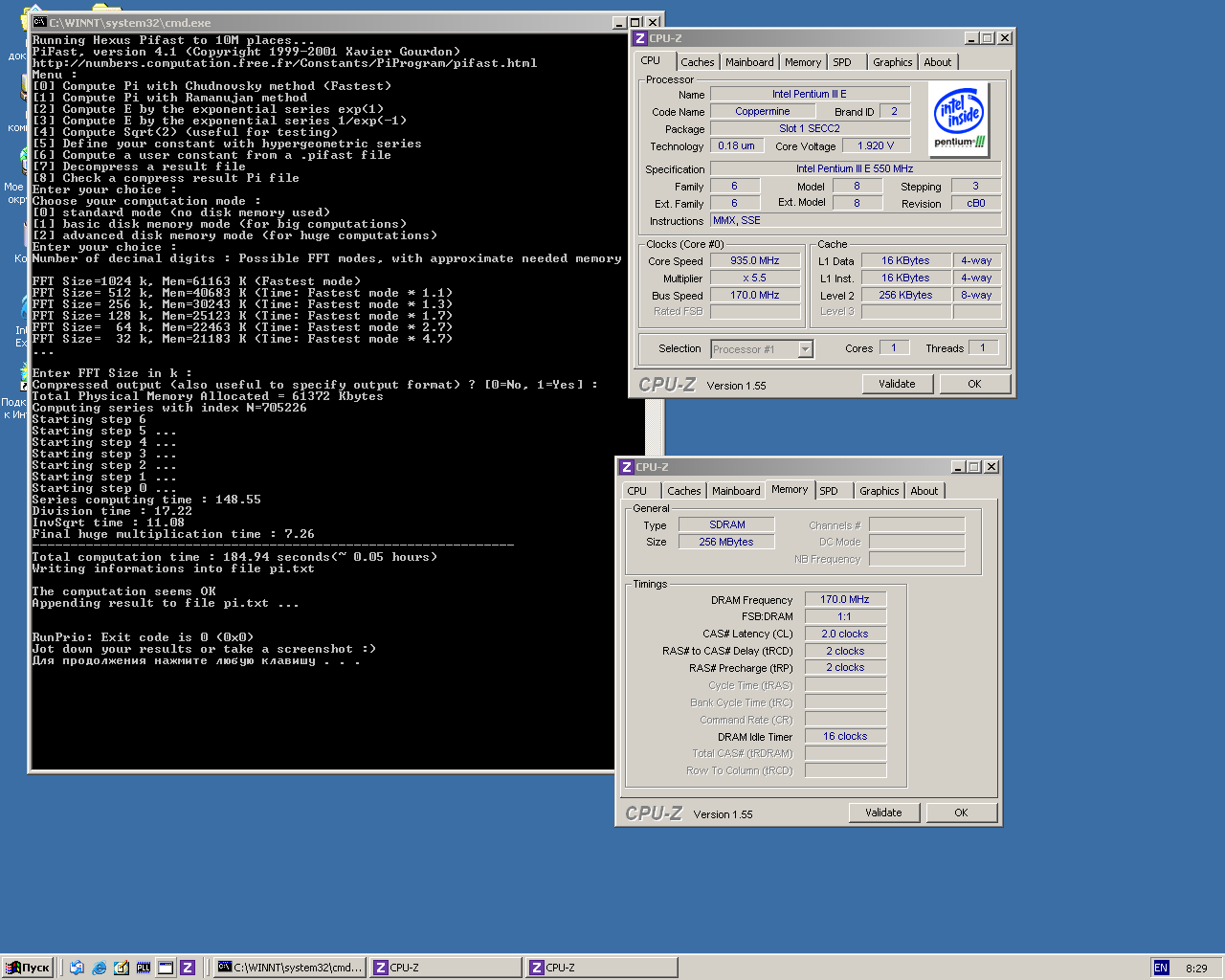Image resolution: width=1225 pixels, height=980 pixels.
Task: Click the Intel Inside Pentium III logo
Action: point(959,119)
